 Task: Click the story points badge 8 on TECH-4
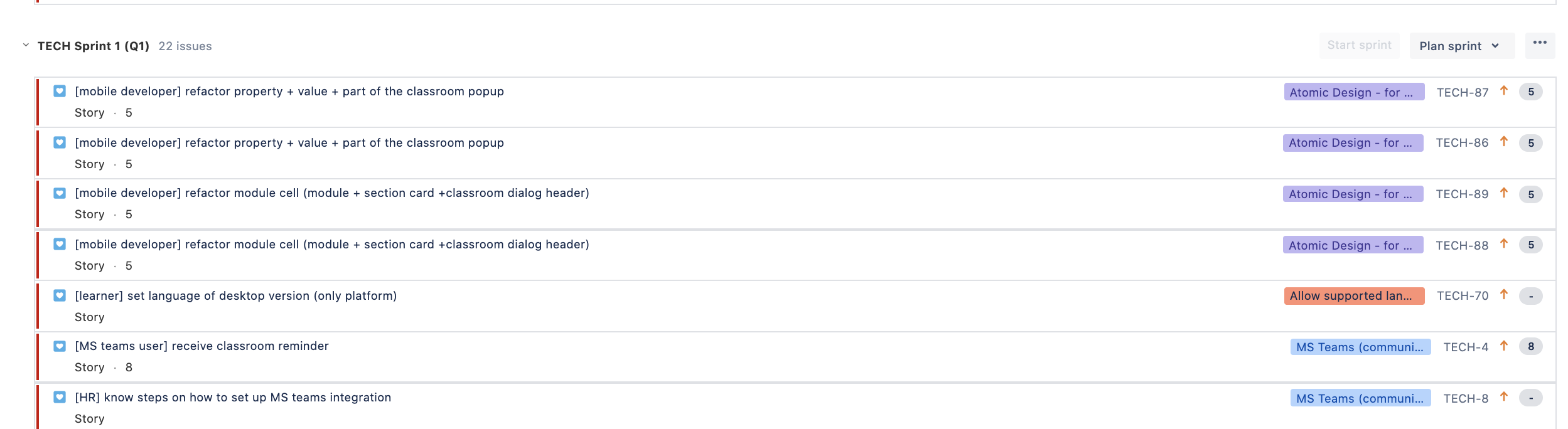point(1531,346)
